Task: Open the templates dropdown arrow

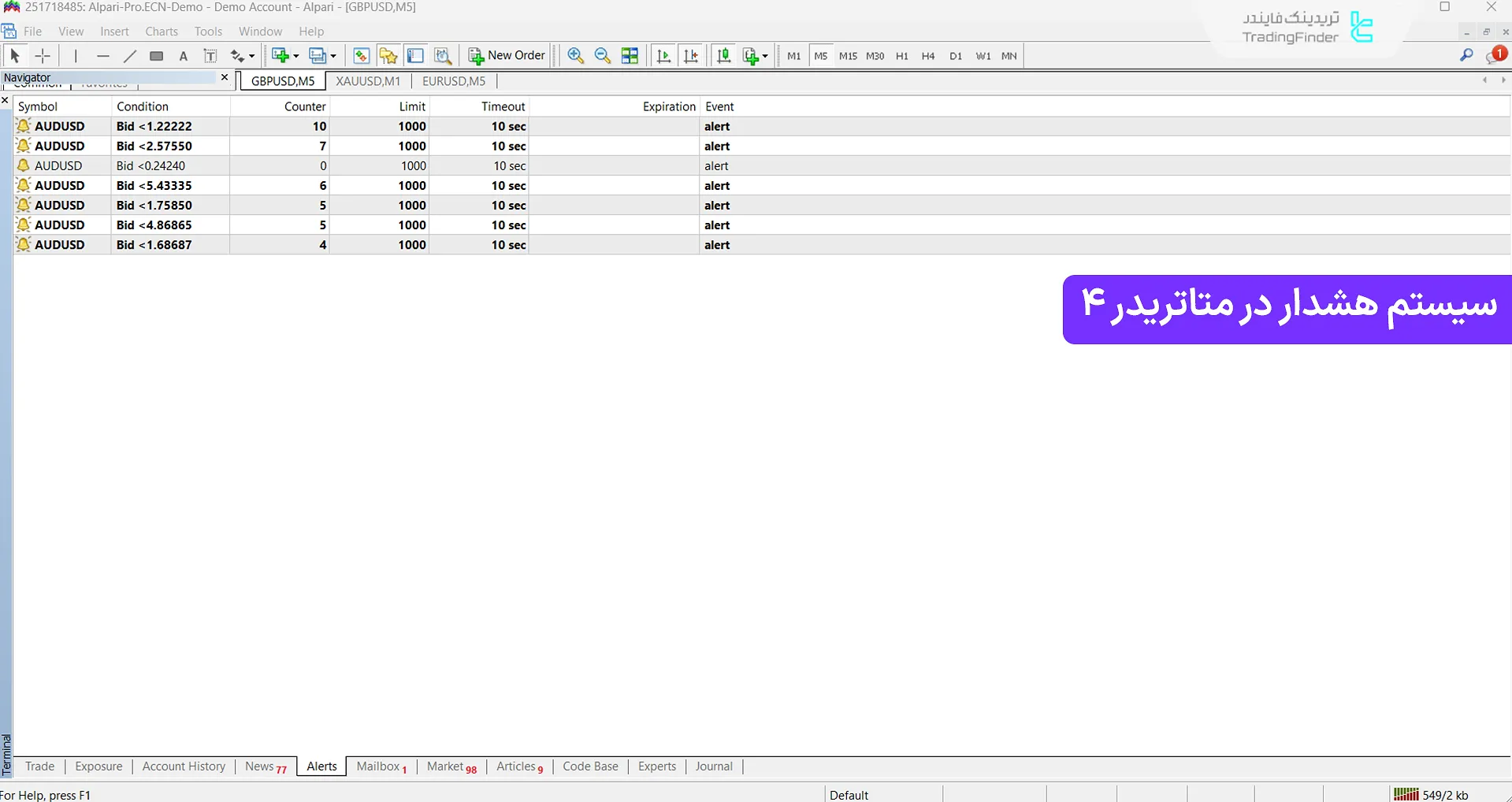Action: pos(765,56)
